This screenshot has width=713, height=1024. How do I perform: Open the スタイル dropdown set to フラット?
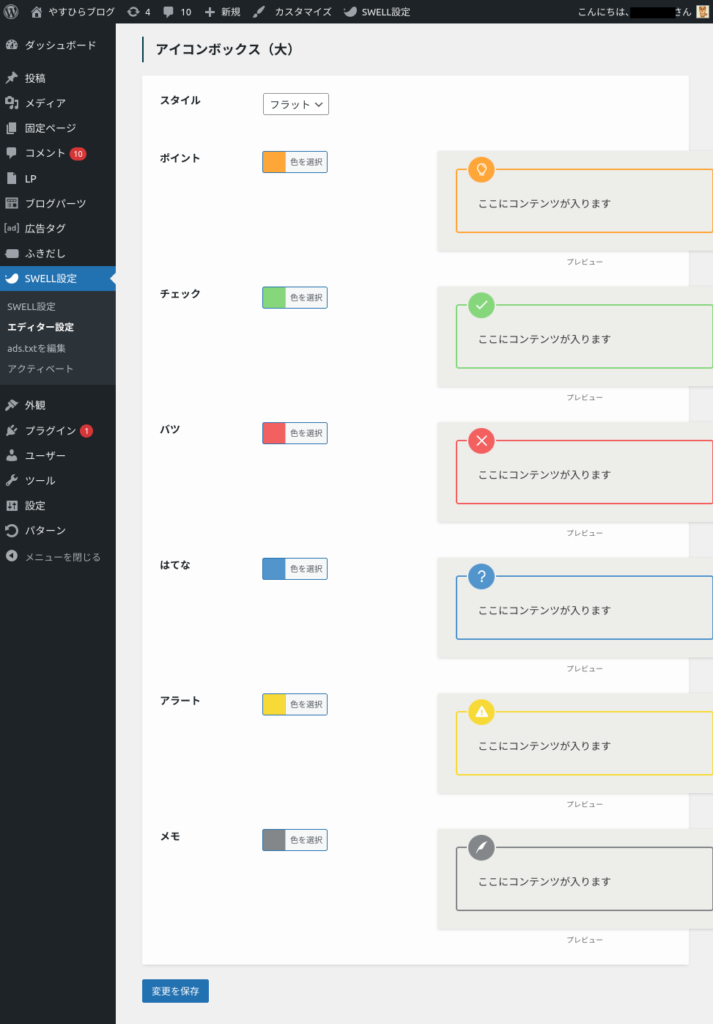(x=296, y=104)
